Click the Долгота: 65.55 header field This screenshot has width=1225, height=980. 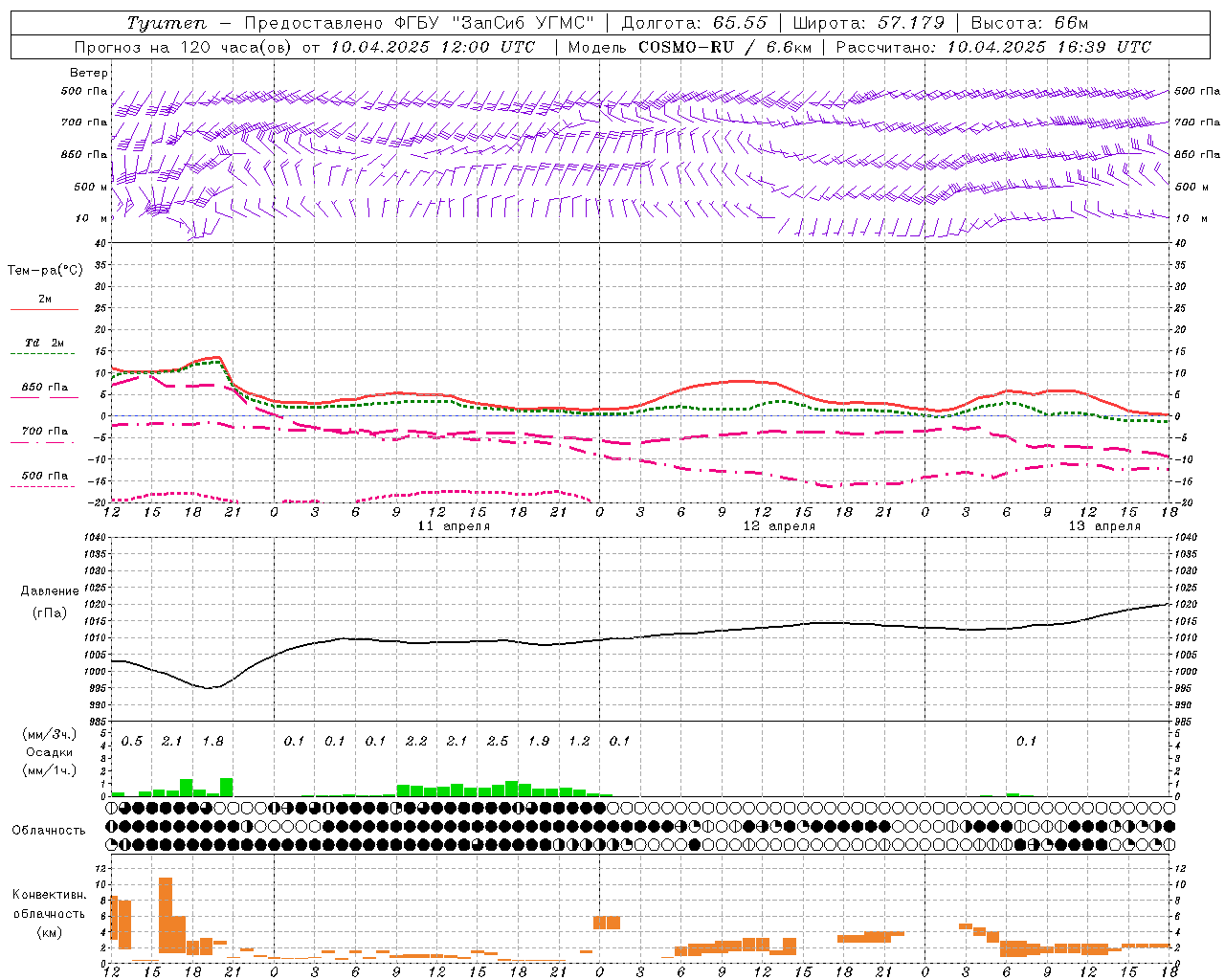point(695,23)
